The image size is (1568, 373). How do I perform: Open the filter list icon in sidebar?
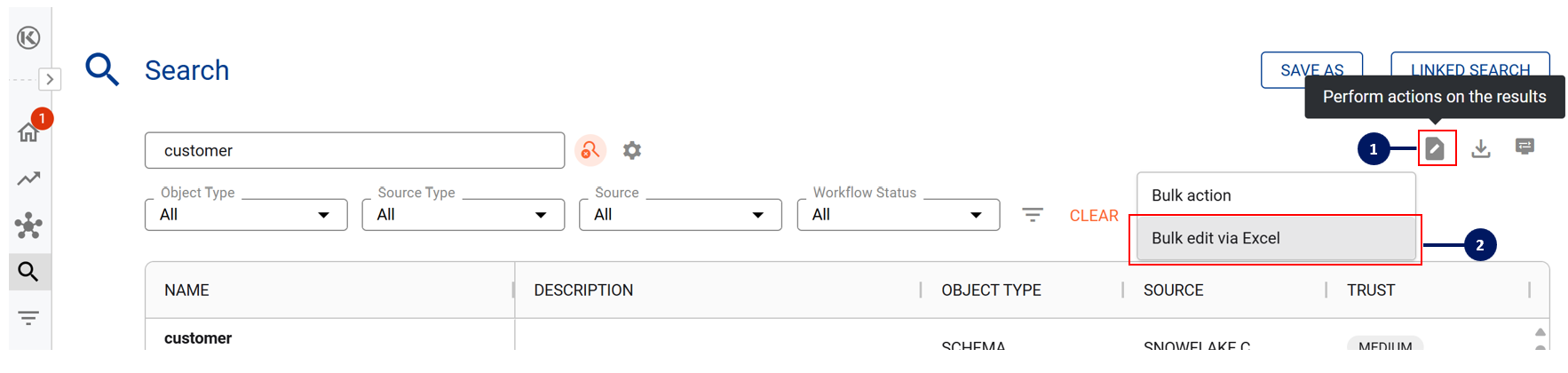28,318
